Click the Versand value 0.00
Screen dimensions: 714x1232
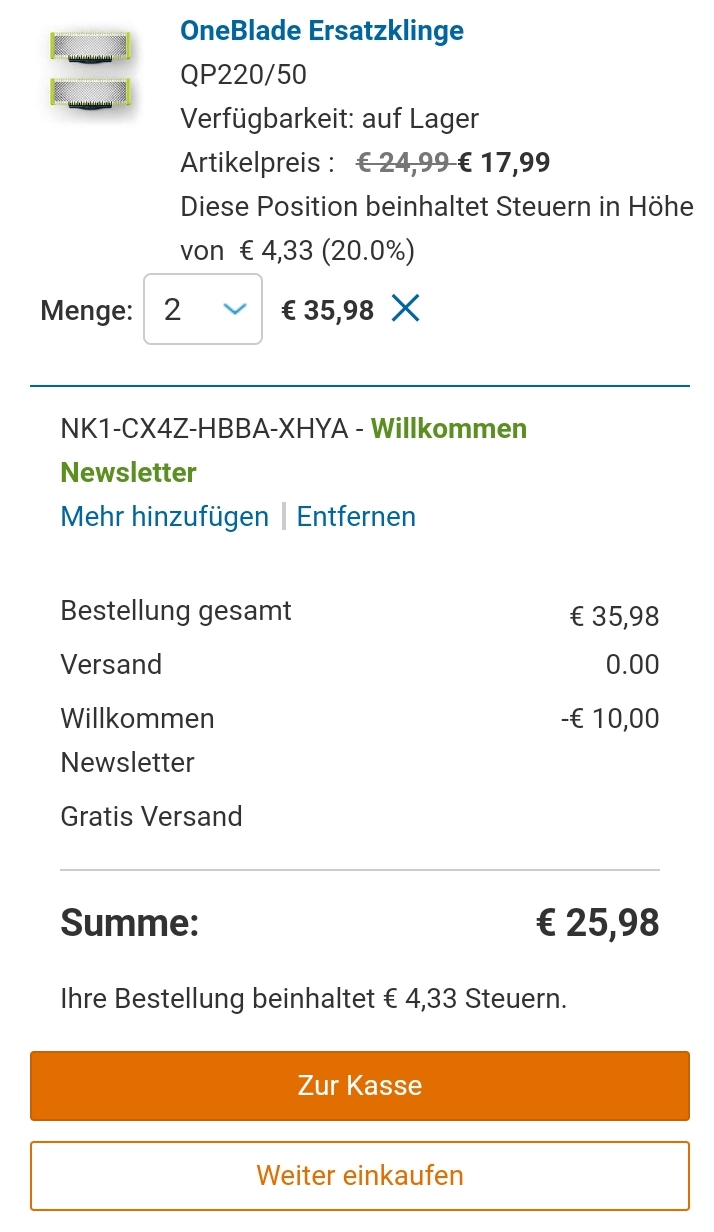coord(633,665)
